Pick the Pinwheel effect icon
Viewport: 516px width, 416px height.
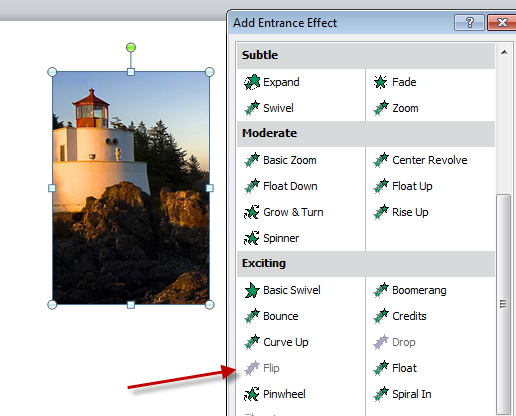pos(252,394)
